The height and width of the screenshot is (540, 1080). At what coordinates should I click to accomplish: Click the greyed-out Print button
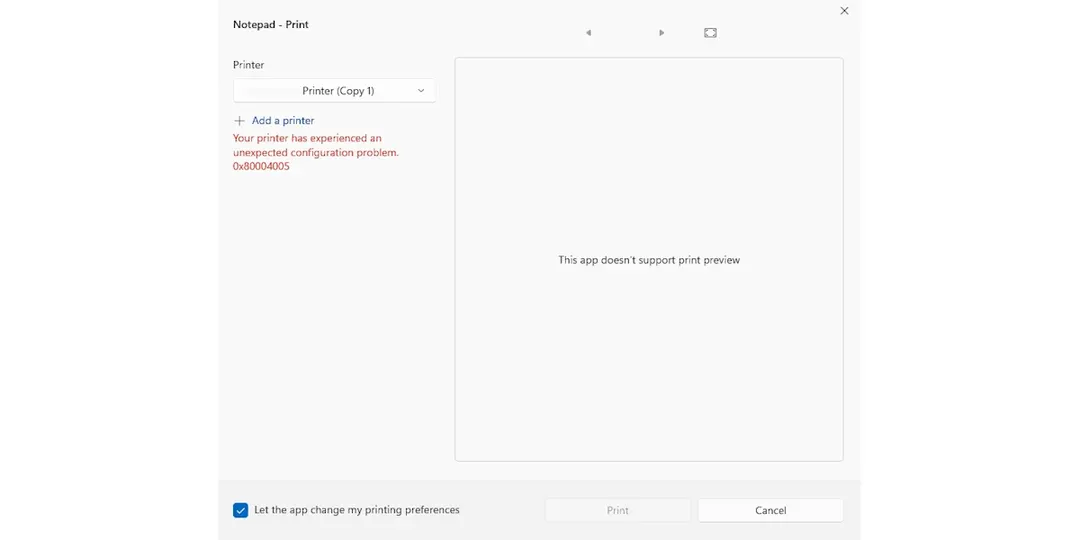coord(618,510)
